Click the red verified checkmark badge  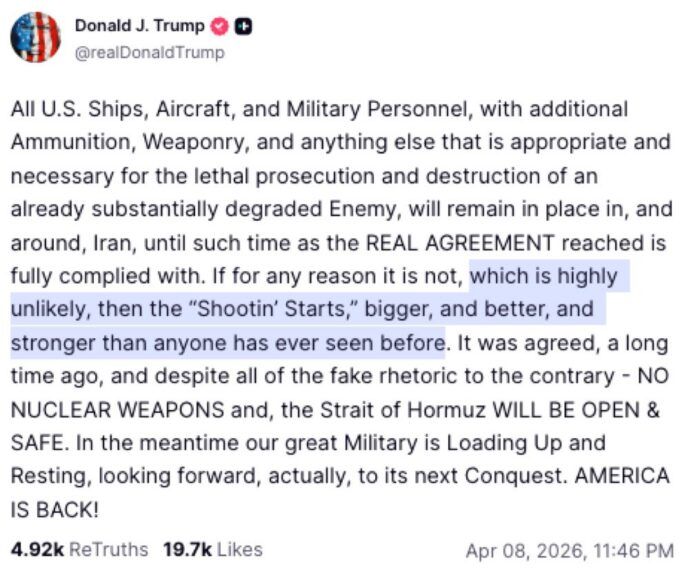(x=220, y=27)
